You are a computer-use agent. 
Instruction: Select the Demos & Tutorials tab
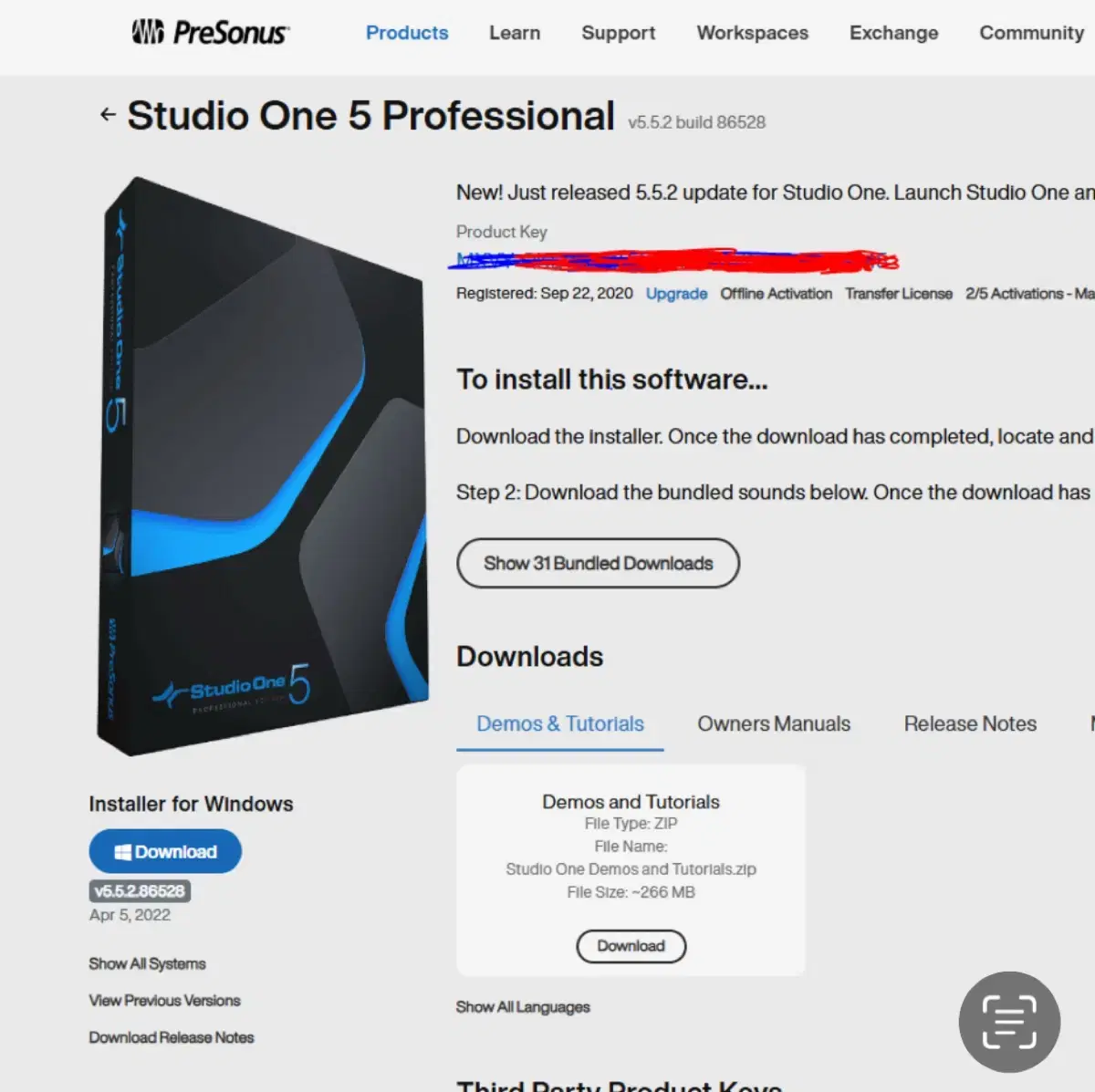[560, 723]
